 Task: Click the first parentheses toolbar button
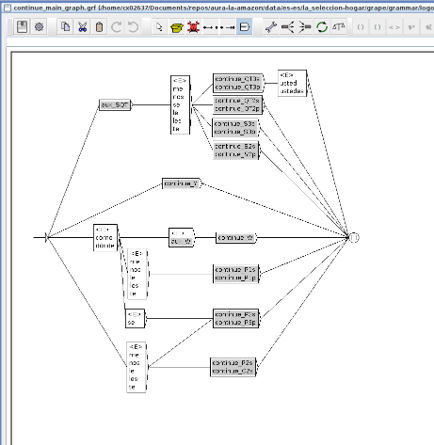[360, 27]
